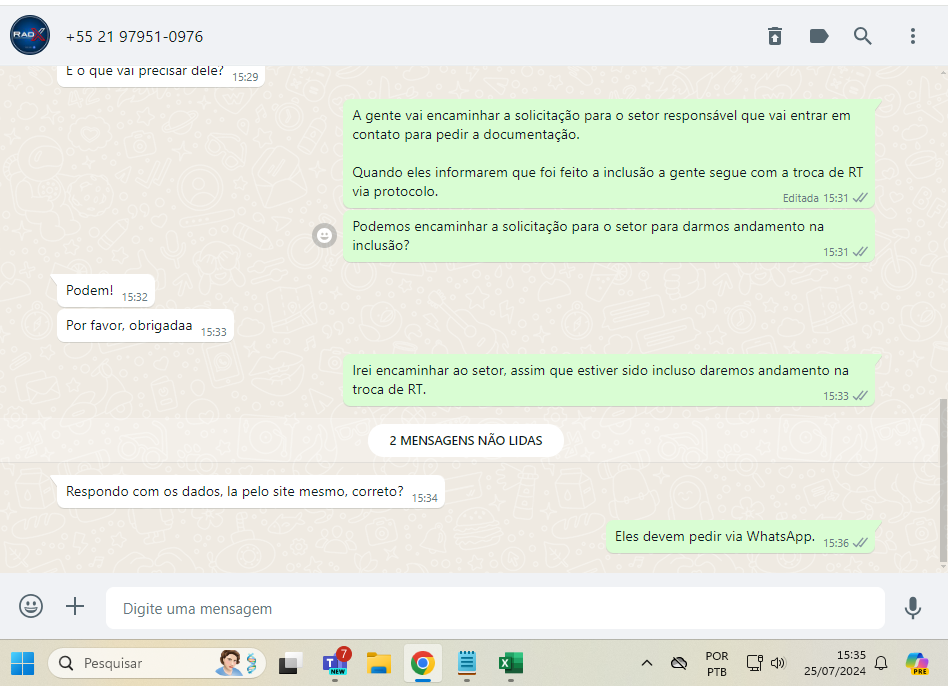Image resolution: width=948 pixels, height=686 pixels.
Task: Click the archive/delete chat icon in header
Action: (774, 36)
